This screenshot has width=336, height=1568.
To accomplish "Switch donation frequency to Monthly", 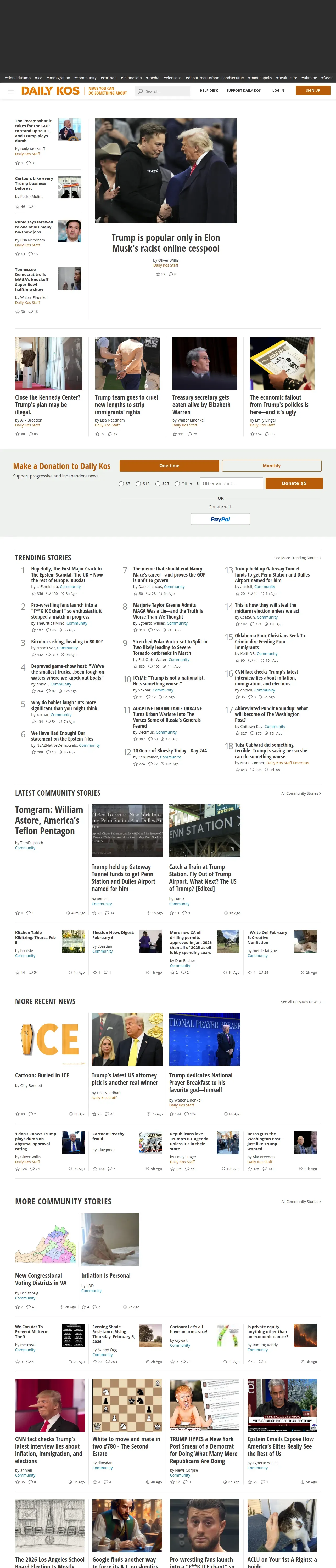I will 271,466.
